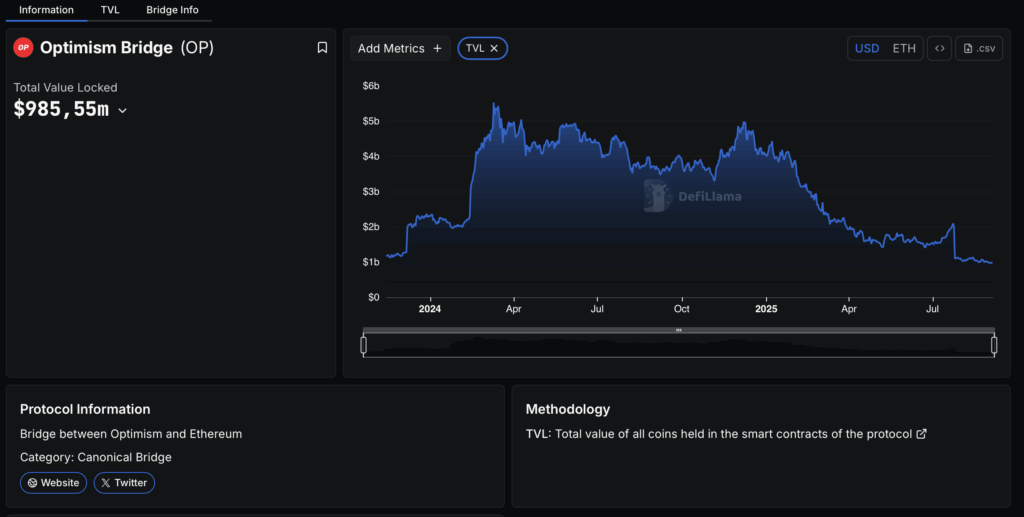The image size is (1024, 517).
Task: Click the $6b y-axis label
Action: pos(371,86)
